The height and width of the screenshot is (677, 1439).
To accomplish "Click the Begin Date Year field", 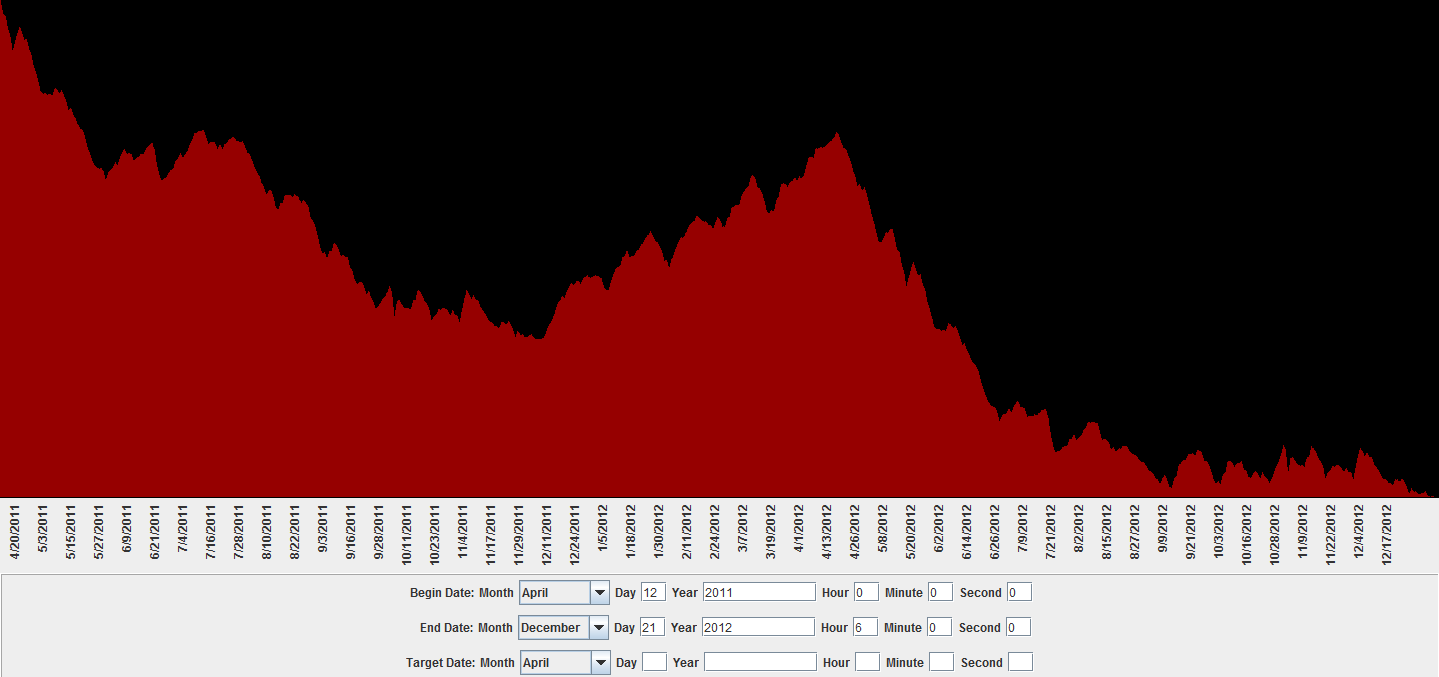I will tap(759, 593).
